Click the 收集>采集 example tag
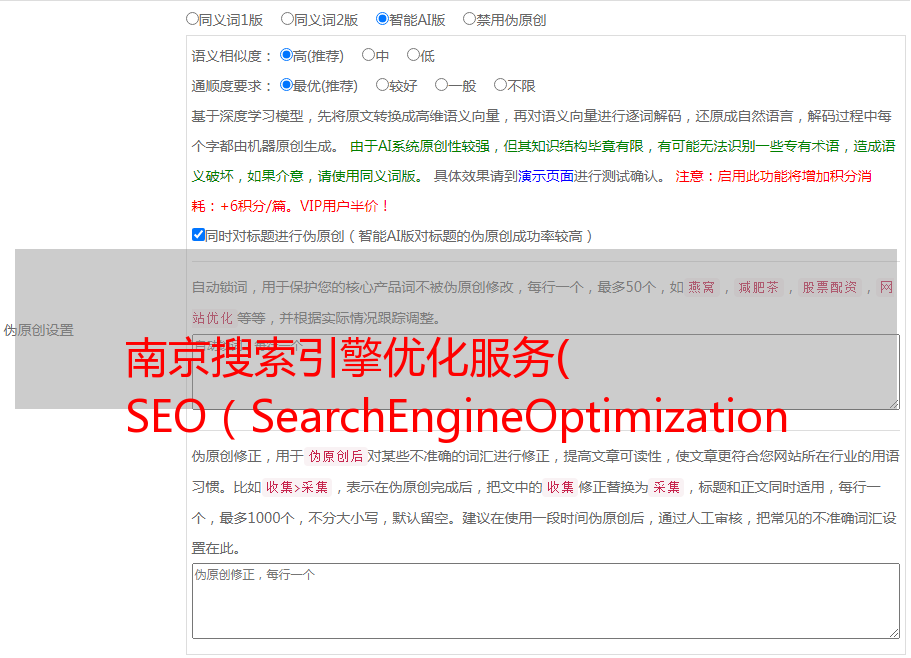The width and height of the screenshot is (911, 658). (297, 487)
